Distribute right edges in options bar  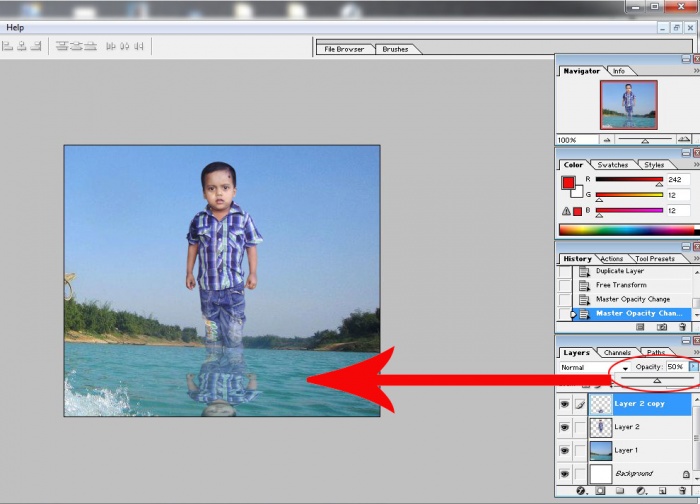point(139,46)
